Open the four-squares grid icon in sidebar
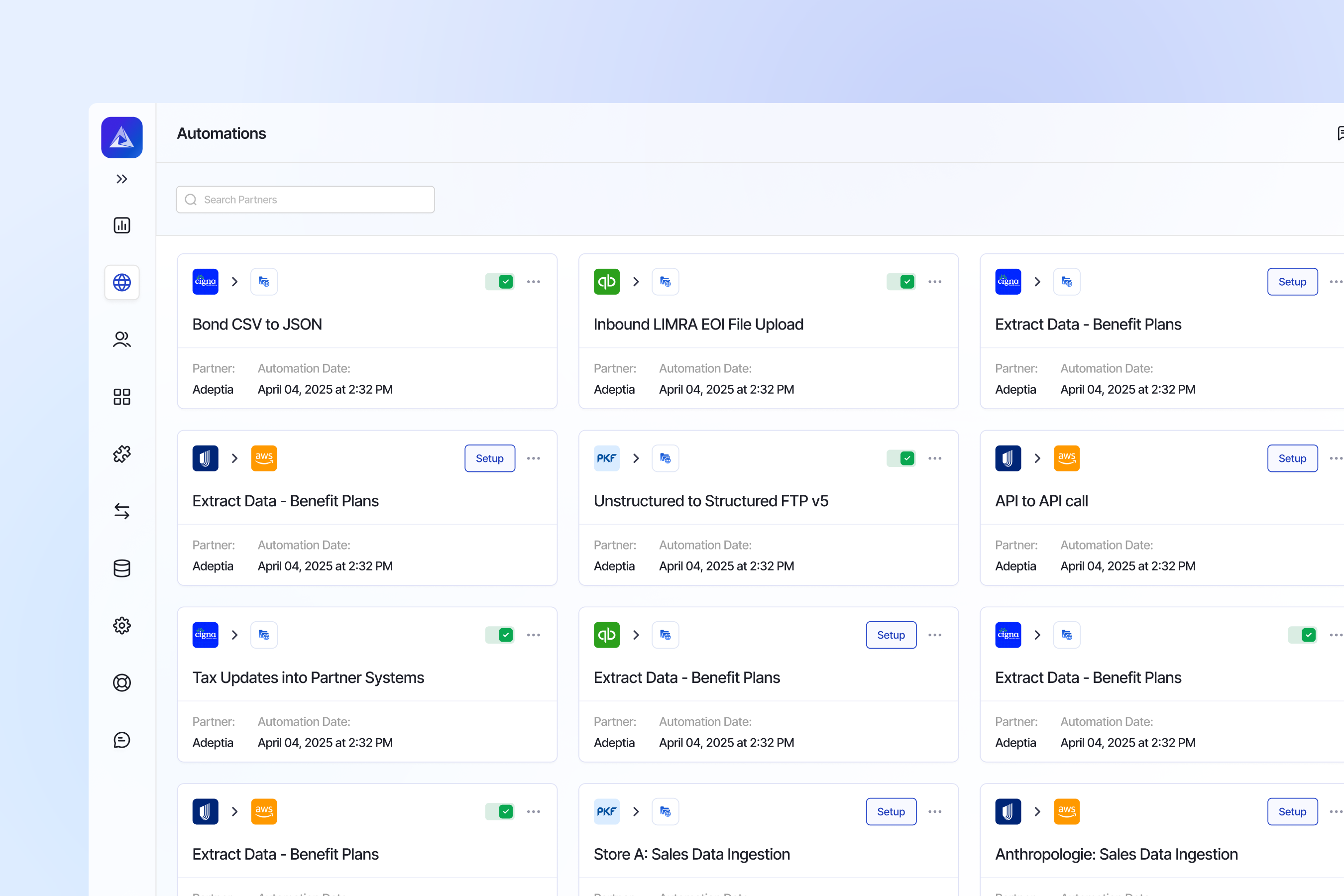 (x=122, y=397)
